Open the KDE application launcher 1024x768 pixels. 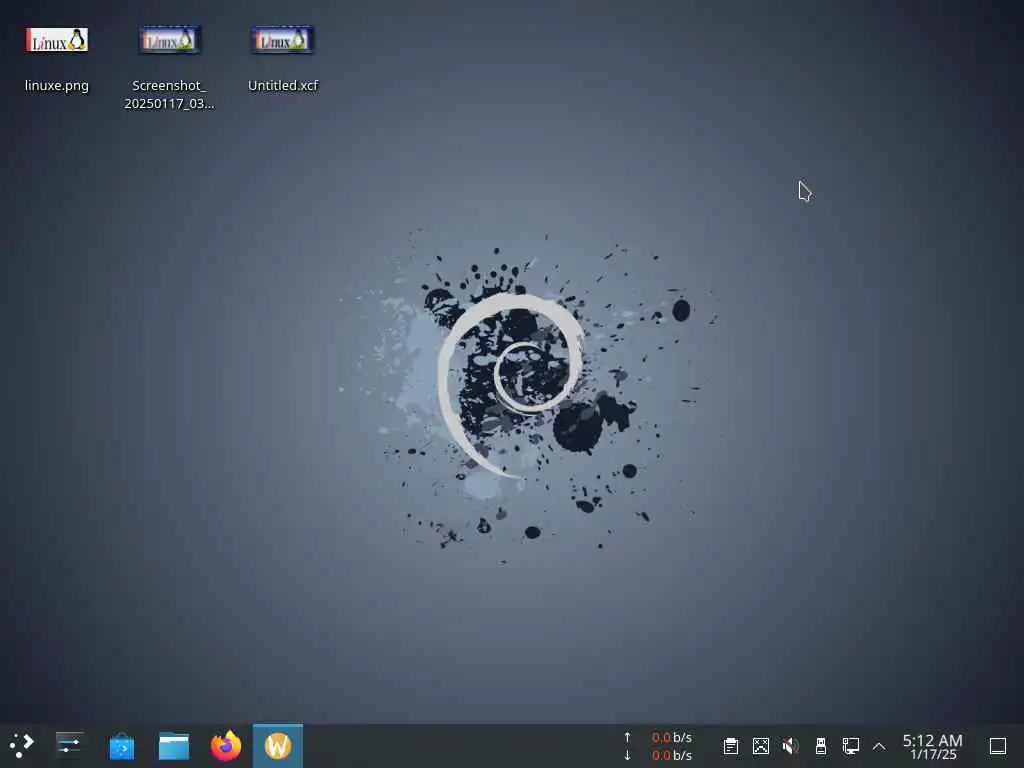click(22, 745)
